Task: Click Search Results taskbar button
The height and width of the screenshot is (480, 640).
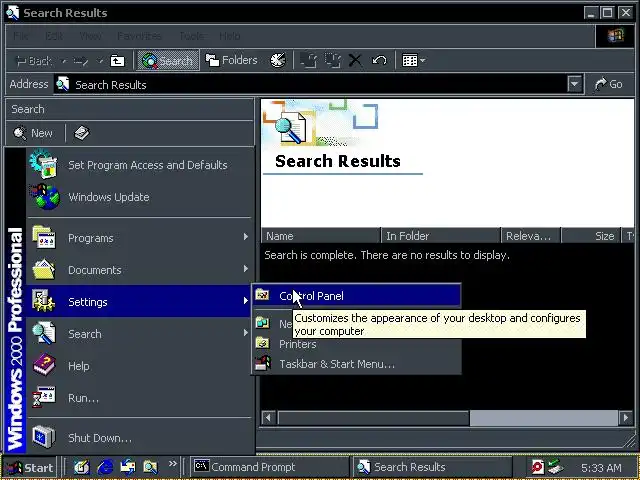Action: (x=433, y=467)
